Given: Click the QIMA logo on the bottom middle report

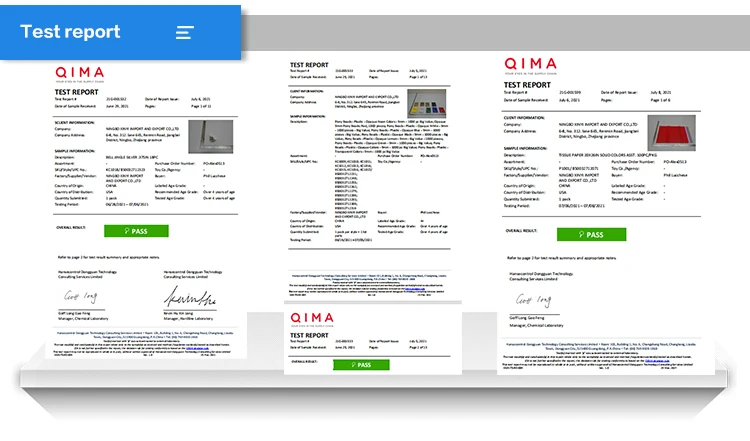Looking at the screenshot, I should (312, 319).
